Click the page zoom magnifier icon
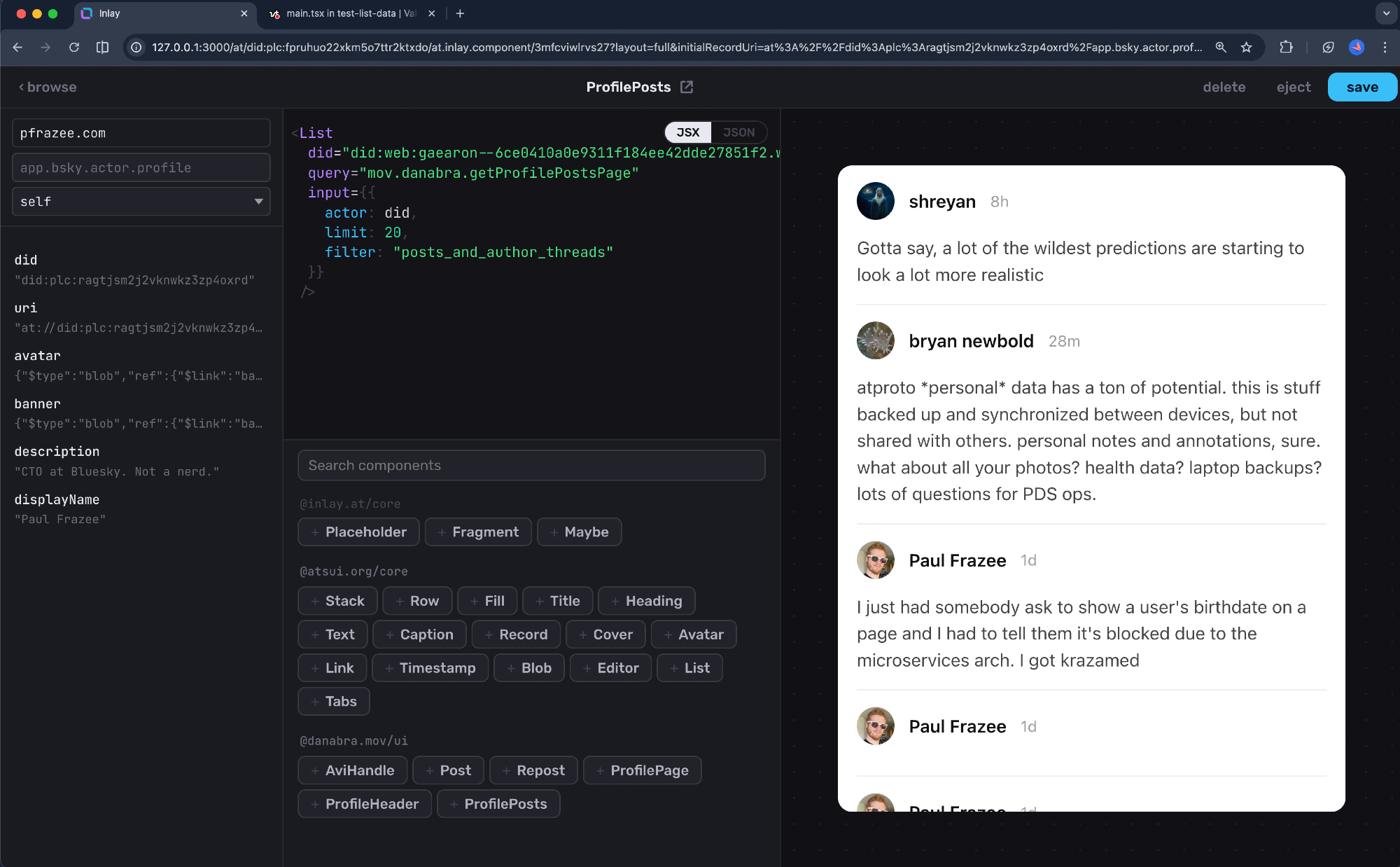This screenshot has height=867, width=1400. (1221, 48)
